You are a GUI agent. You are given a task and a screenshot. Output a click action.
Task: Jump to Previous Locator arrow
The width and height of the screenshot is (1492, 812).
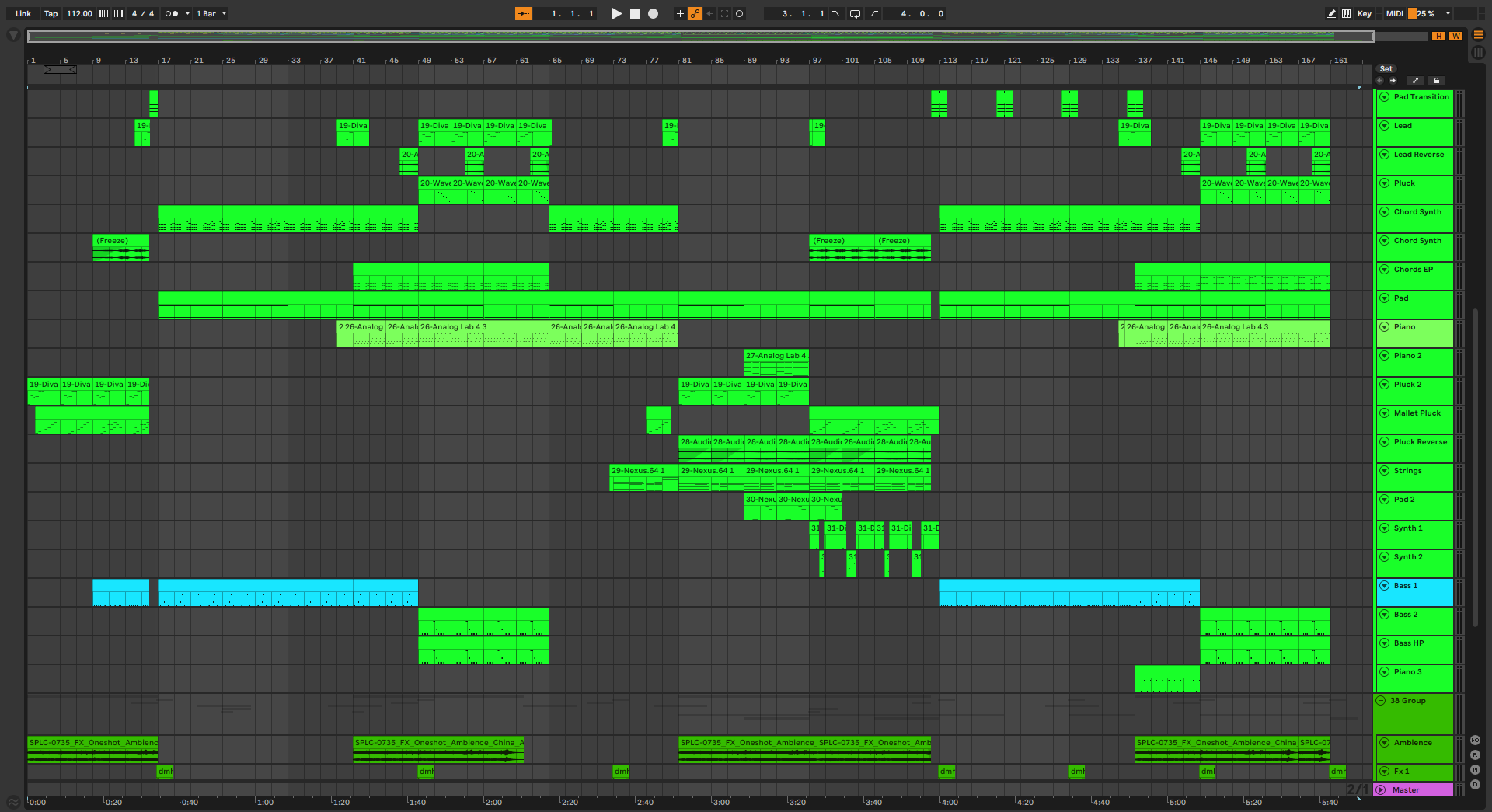tap(1380, 80)
